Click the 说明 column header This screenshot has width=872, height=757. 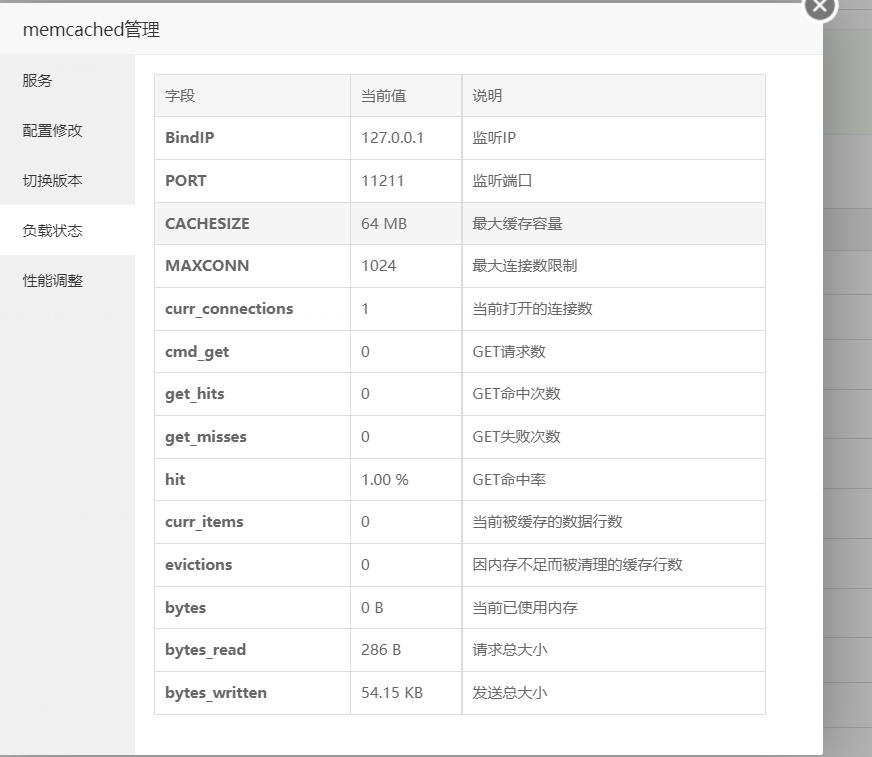point(487,96)
